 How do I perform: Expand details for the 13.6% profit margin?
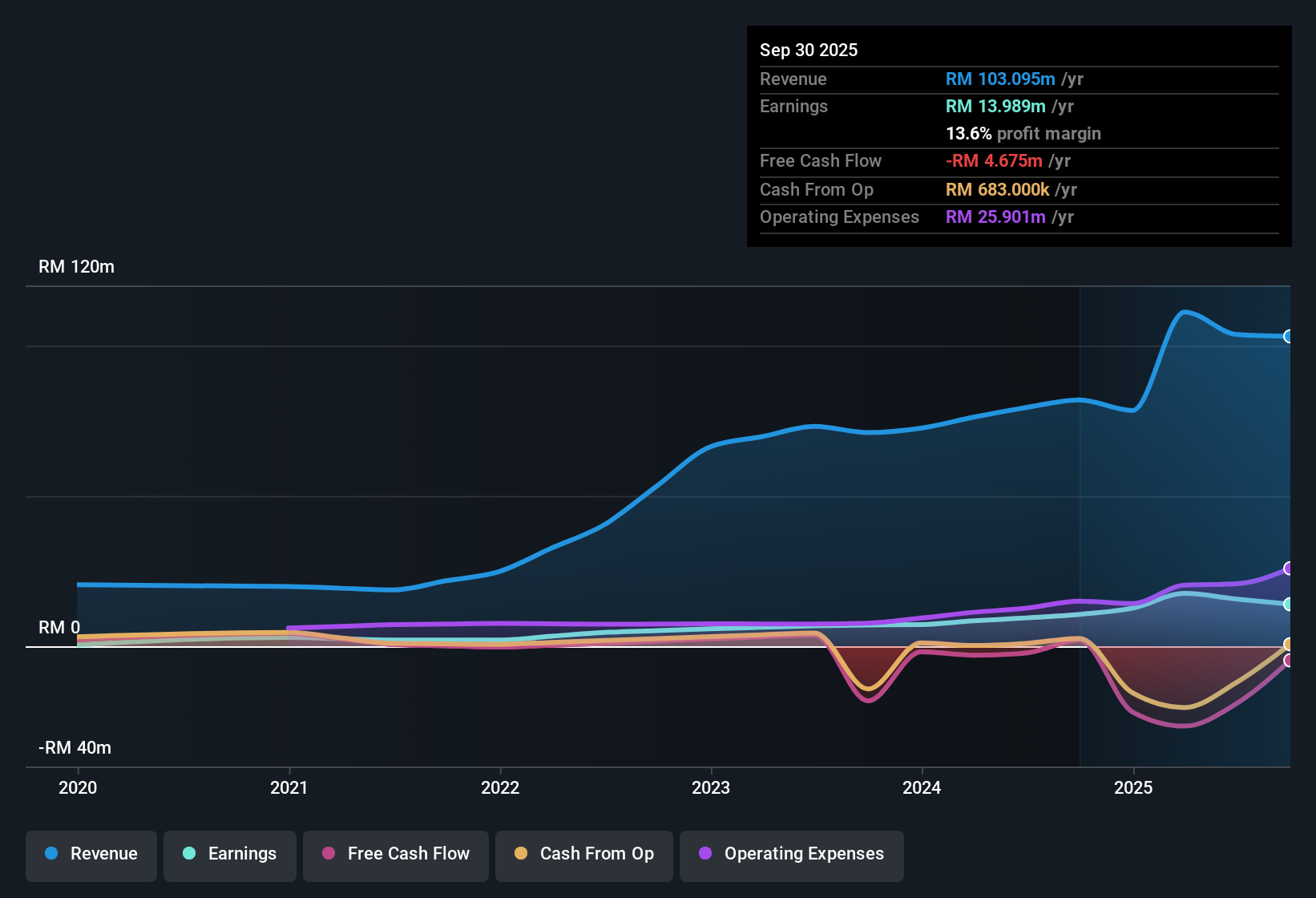tap(1023, 133)
